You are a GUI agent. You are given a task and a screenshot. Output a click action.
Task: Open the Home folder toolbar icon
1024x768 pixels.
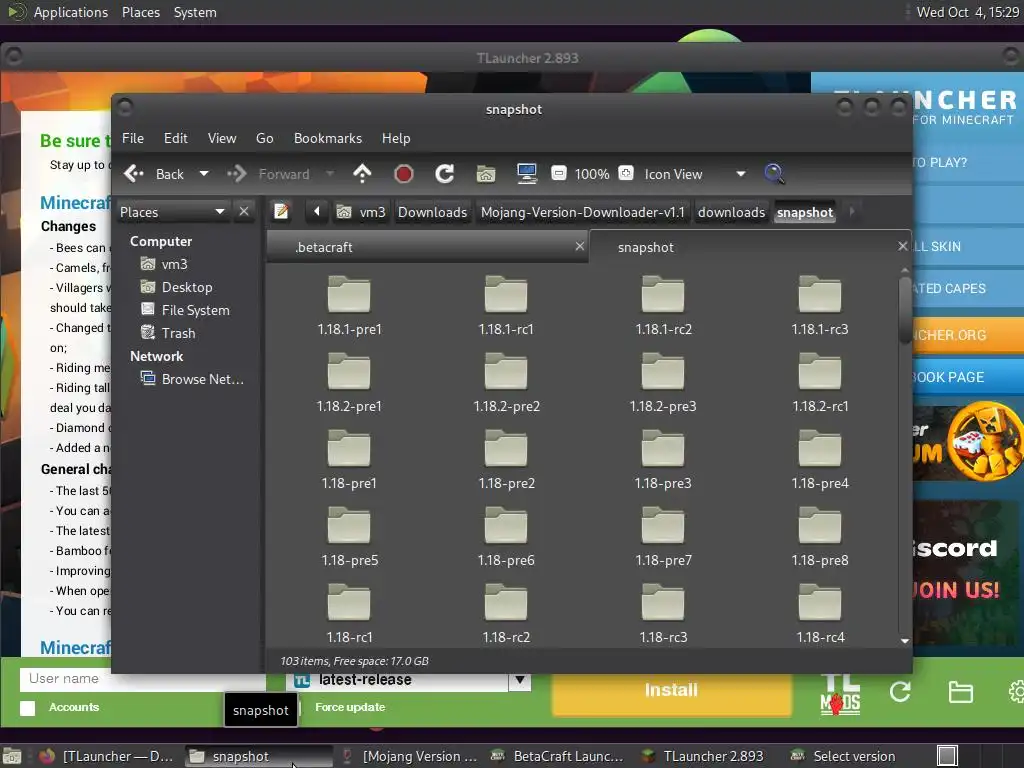click(x=486, y=174)
